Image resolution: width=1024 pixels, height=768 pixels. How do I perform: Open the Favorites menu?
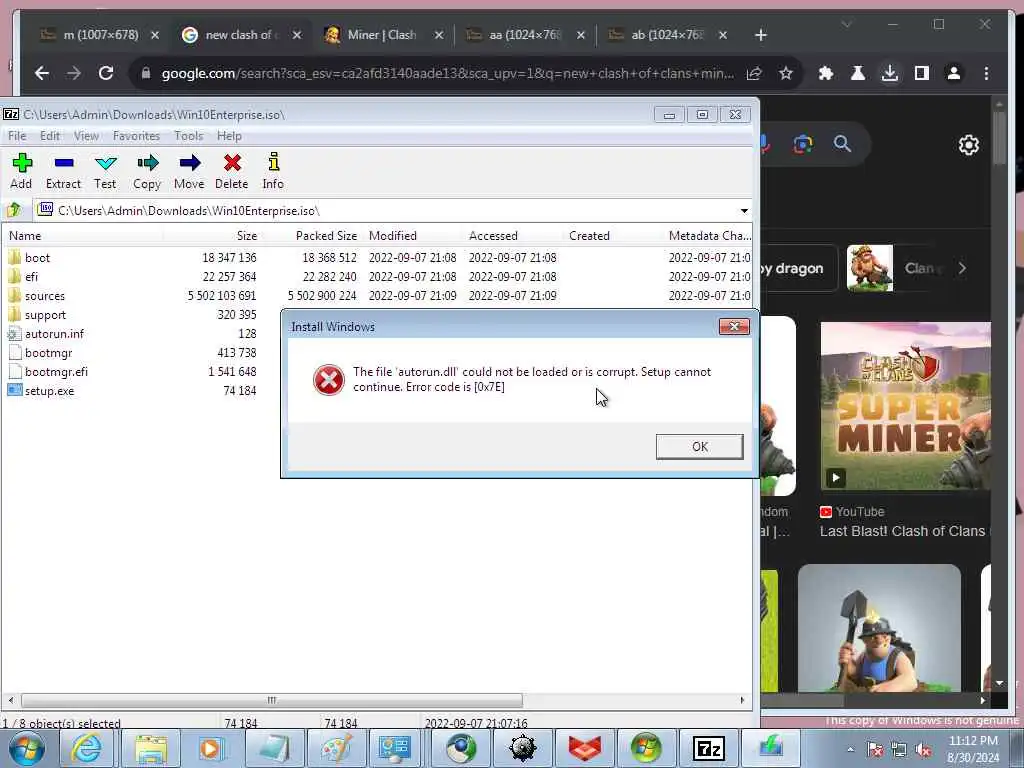[x=136, y=136]
